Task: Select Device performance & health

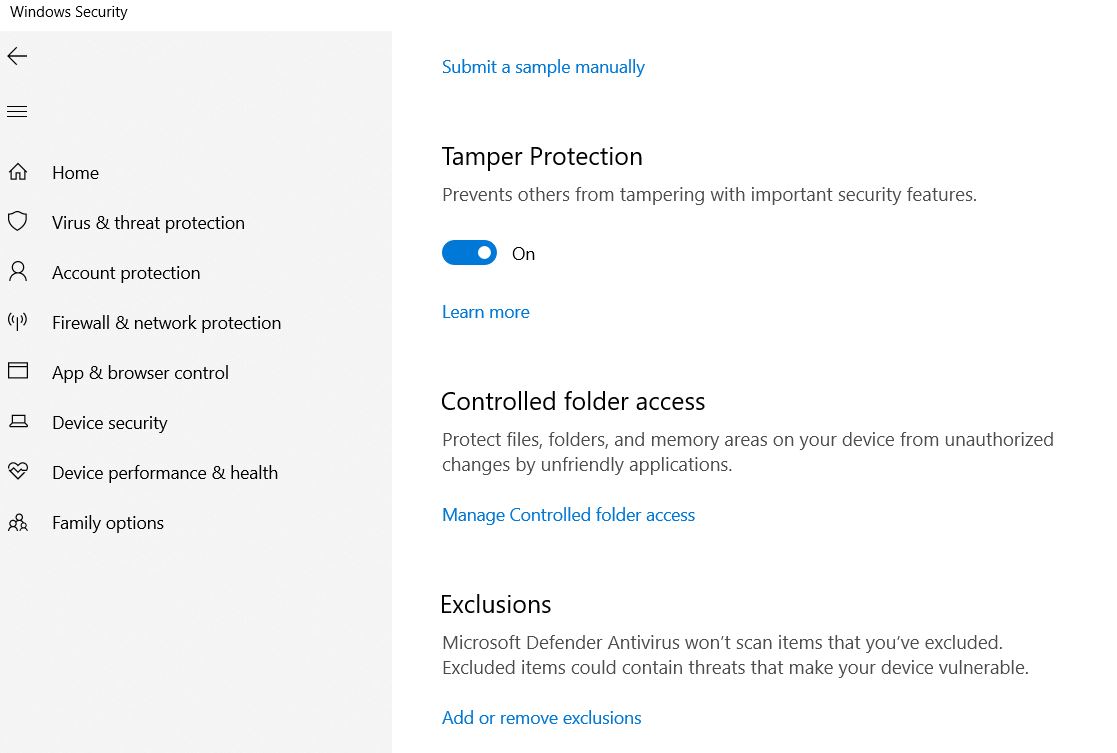Action: point(165,473)
